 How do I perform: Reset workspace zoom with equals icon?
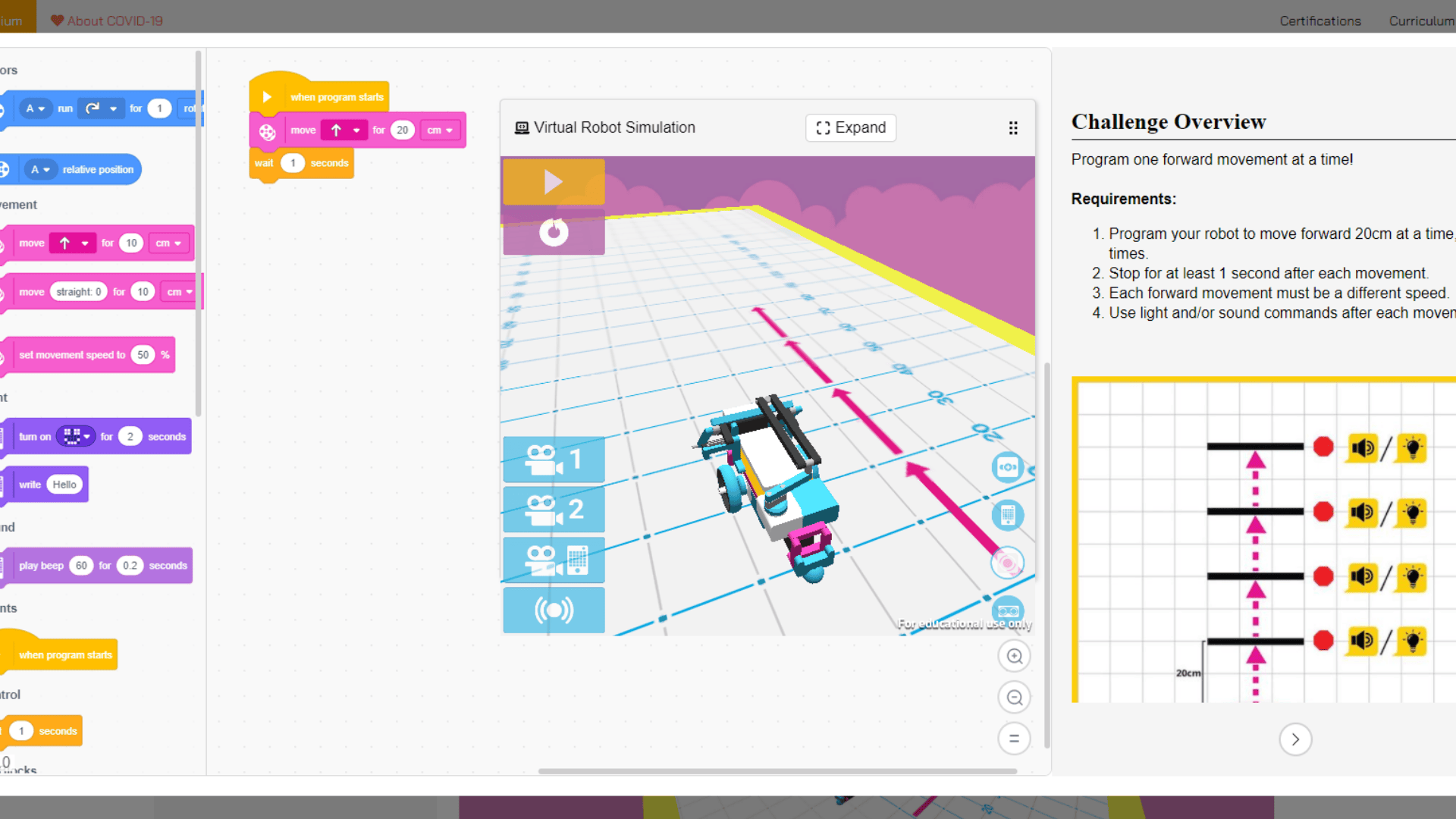(x=1014, y=738)
